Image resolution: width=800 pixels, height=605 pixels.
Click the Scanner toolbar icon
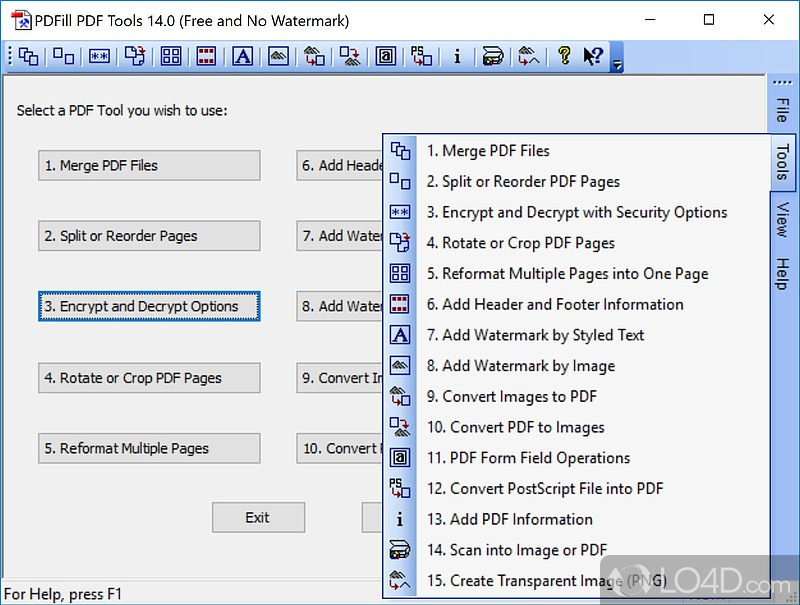pyautogui.click(x=493, y=56)
